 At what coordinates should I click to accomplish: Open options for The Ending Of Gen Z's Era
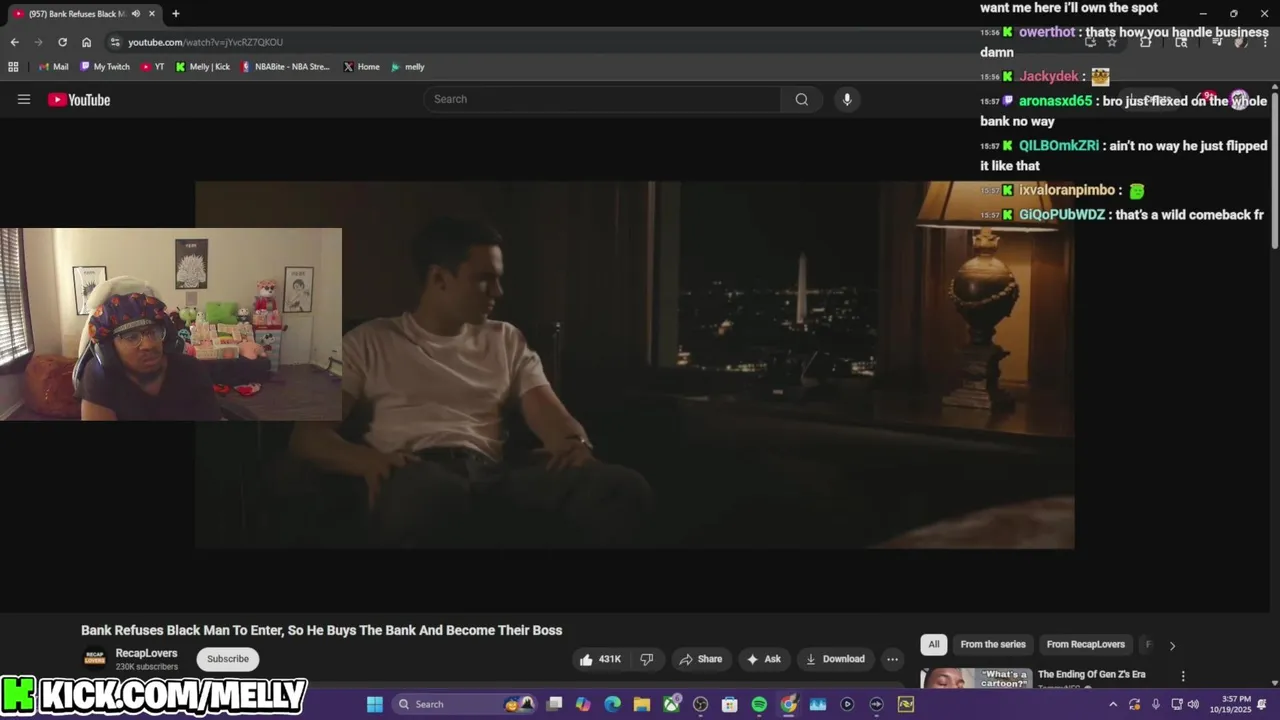coord(1183,677)
